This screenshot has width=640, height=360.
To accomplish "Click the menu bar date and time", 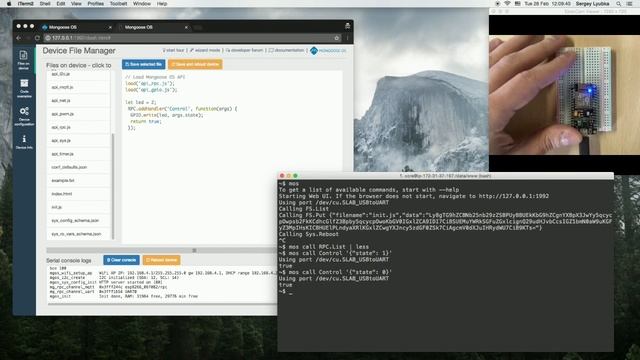I will [x=547, y=4].
